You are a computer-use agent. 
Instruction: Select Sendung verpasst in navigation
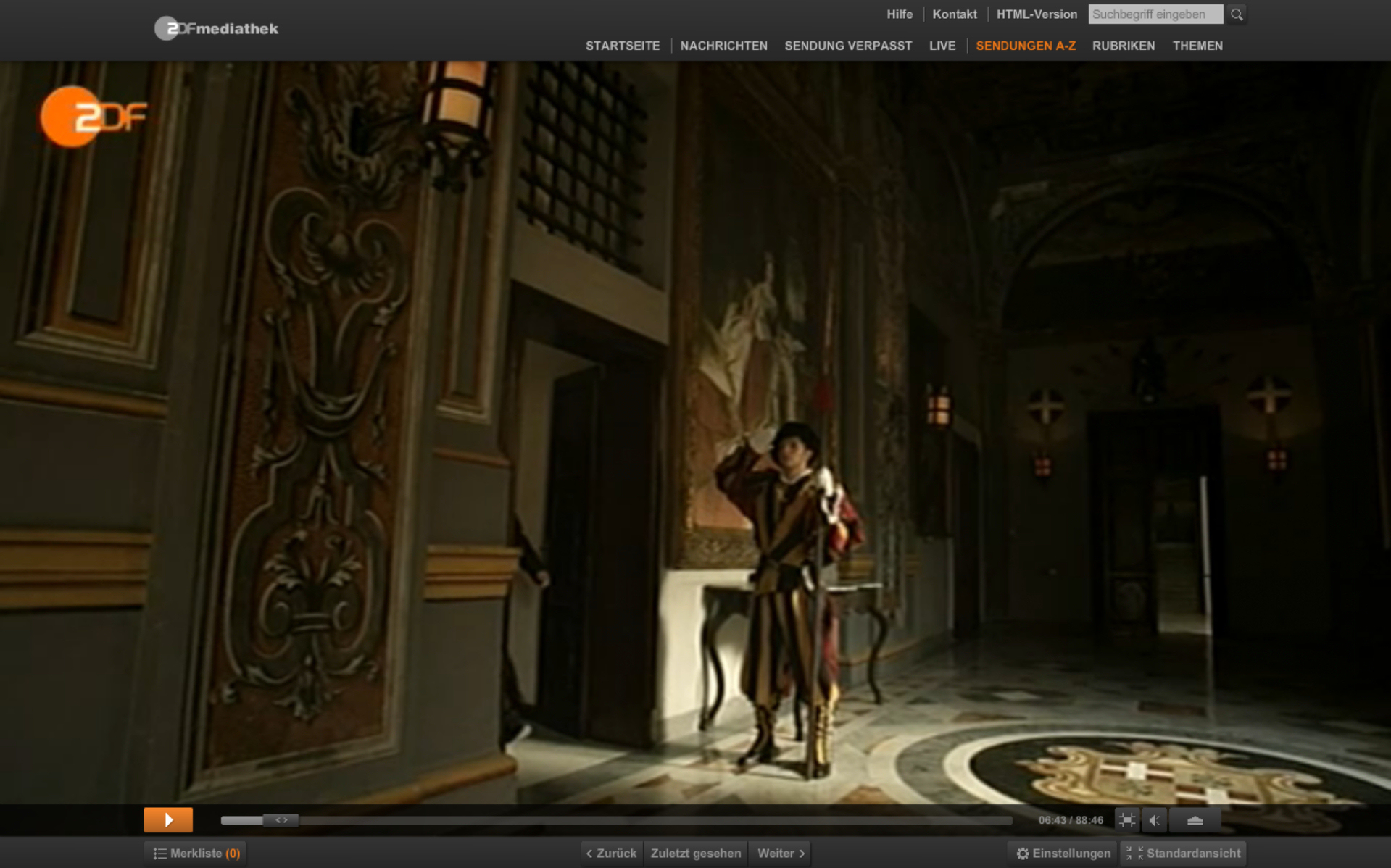847,46
